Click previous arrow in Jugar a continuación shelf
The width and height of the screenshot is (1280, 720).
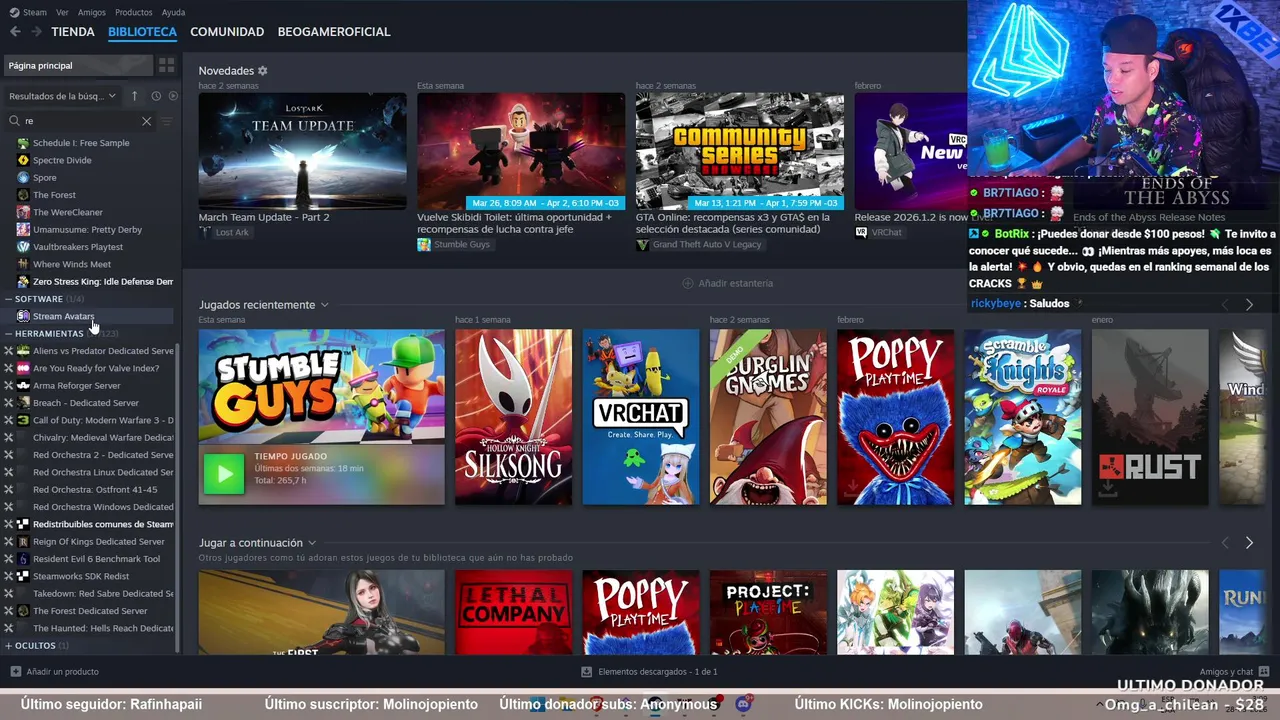pyautogui.click(x=1225, y=543)
